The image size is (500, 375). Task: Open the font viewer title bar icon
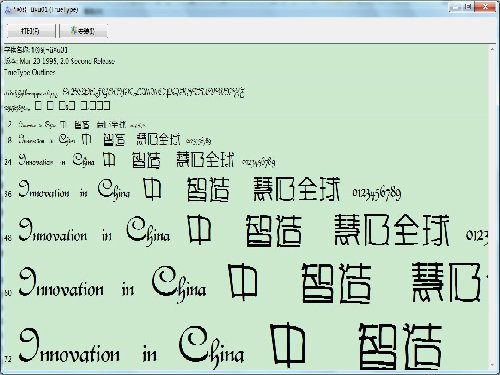coord(8,10)
